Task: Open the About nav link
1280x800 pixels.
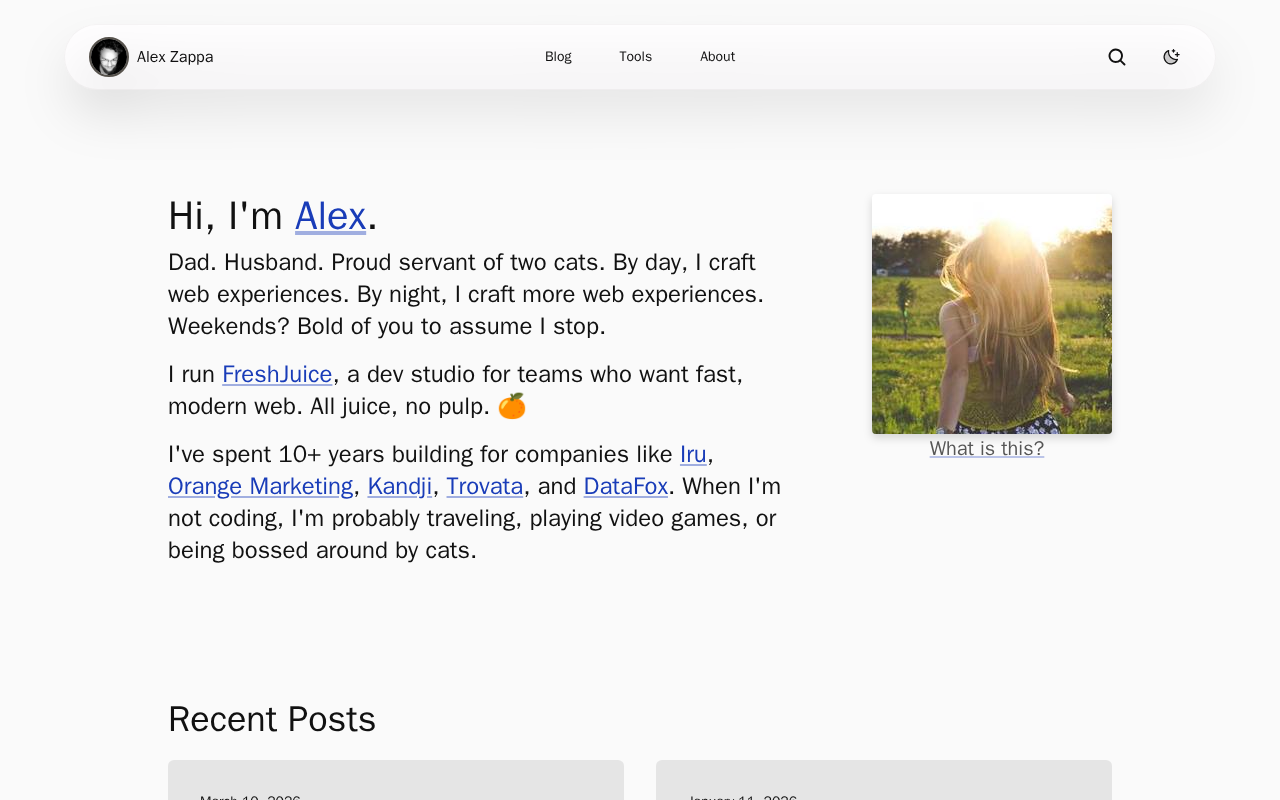Action: click(x=717, y=57)
